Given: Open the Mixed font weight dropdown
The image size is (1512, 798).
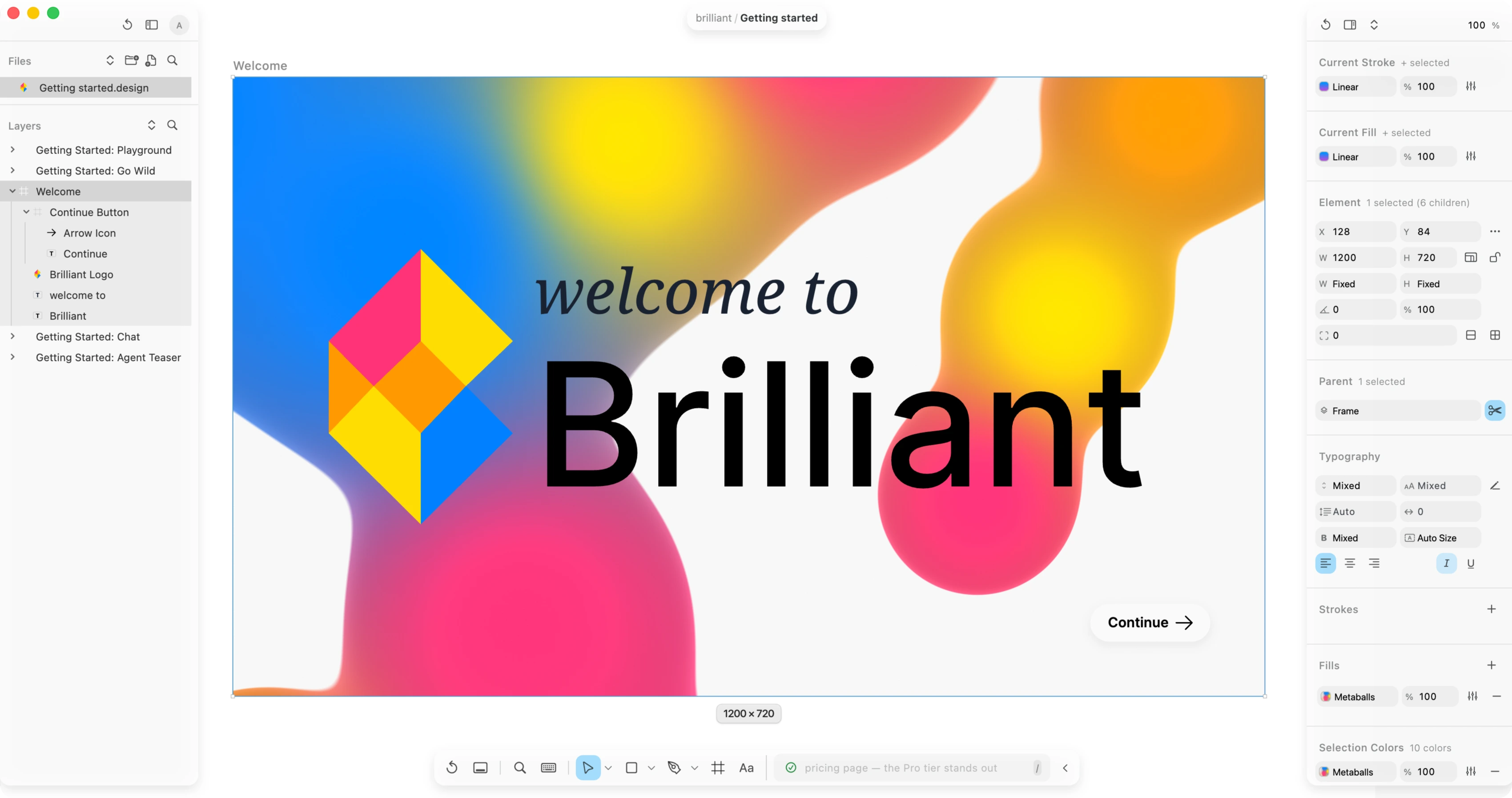Looking at the screenshot, I should (1356, 538).
